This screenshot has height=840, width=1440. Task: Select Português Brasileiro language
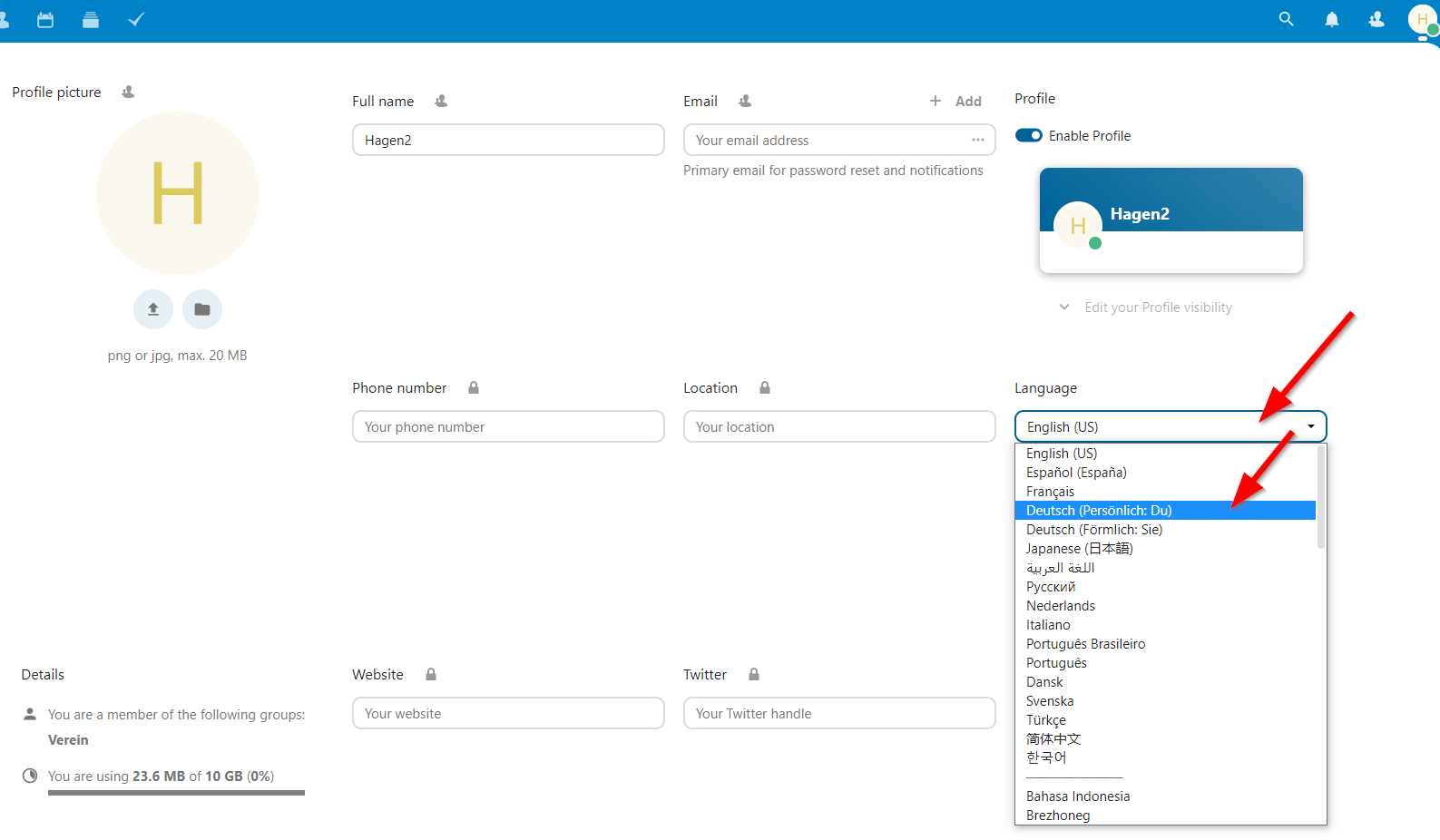tap(1165, 644)
